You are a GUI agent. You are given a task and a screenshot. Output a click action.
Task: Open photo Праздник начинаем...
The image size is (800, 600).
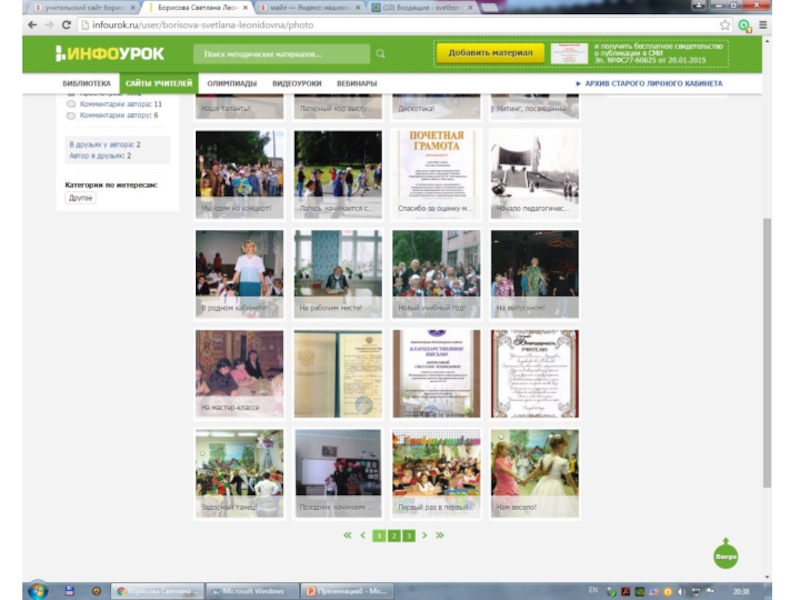pyautogui.click(x=338, y=473)
